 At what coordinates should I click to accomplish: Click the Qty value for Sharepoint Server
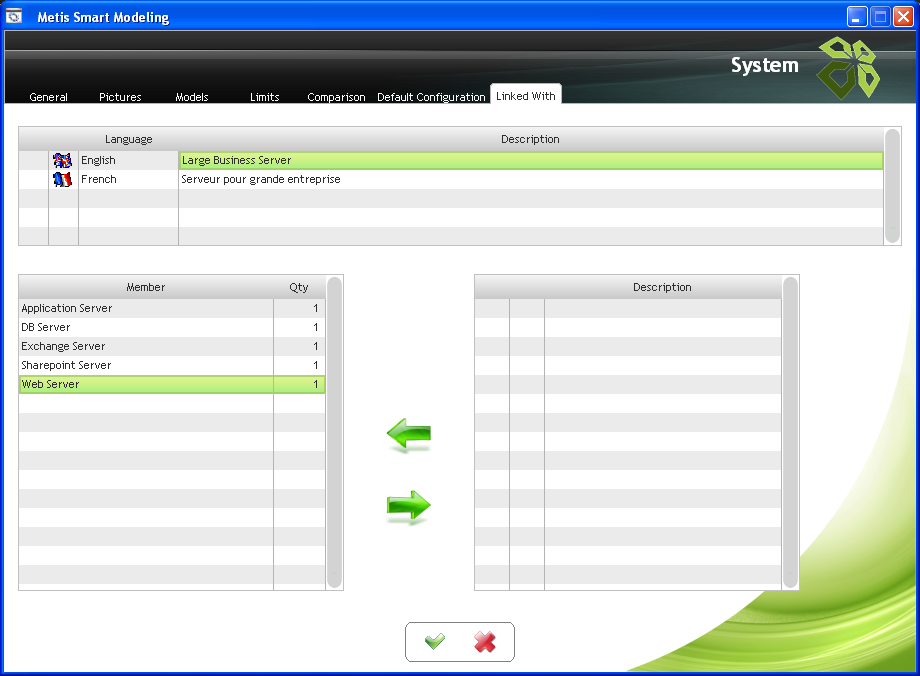(299, 365)
